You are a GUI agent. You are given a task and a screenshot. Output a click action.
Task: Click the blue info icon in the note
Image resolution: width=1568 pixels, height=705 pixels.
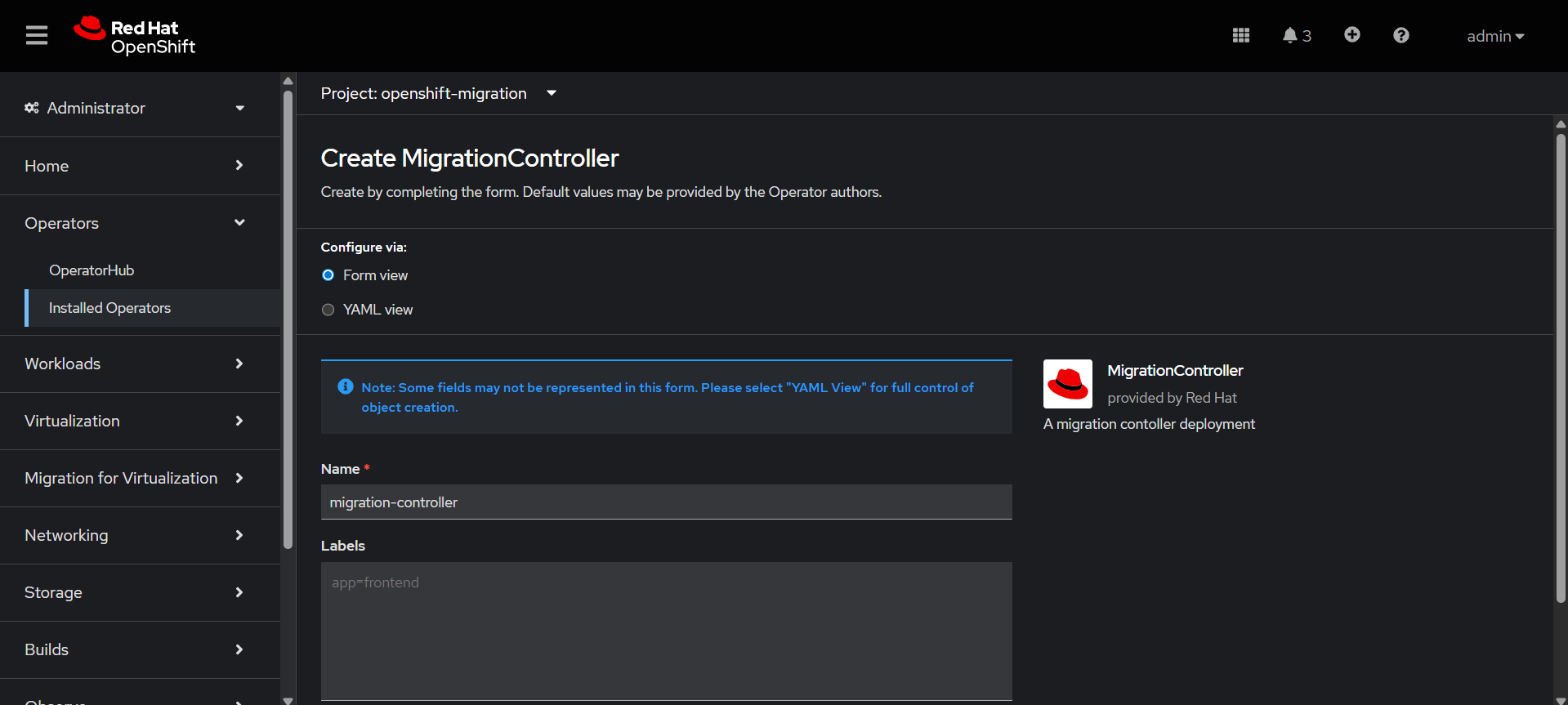click(346, 386)
